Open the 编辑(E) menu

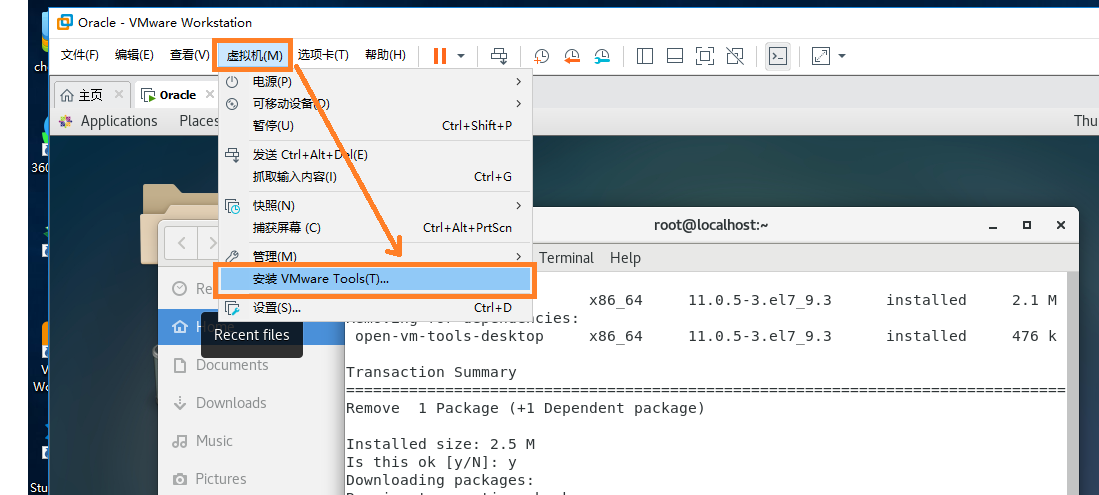[x=135, y=55]
